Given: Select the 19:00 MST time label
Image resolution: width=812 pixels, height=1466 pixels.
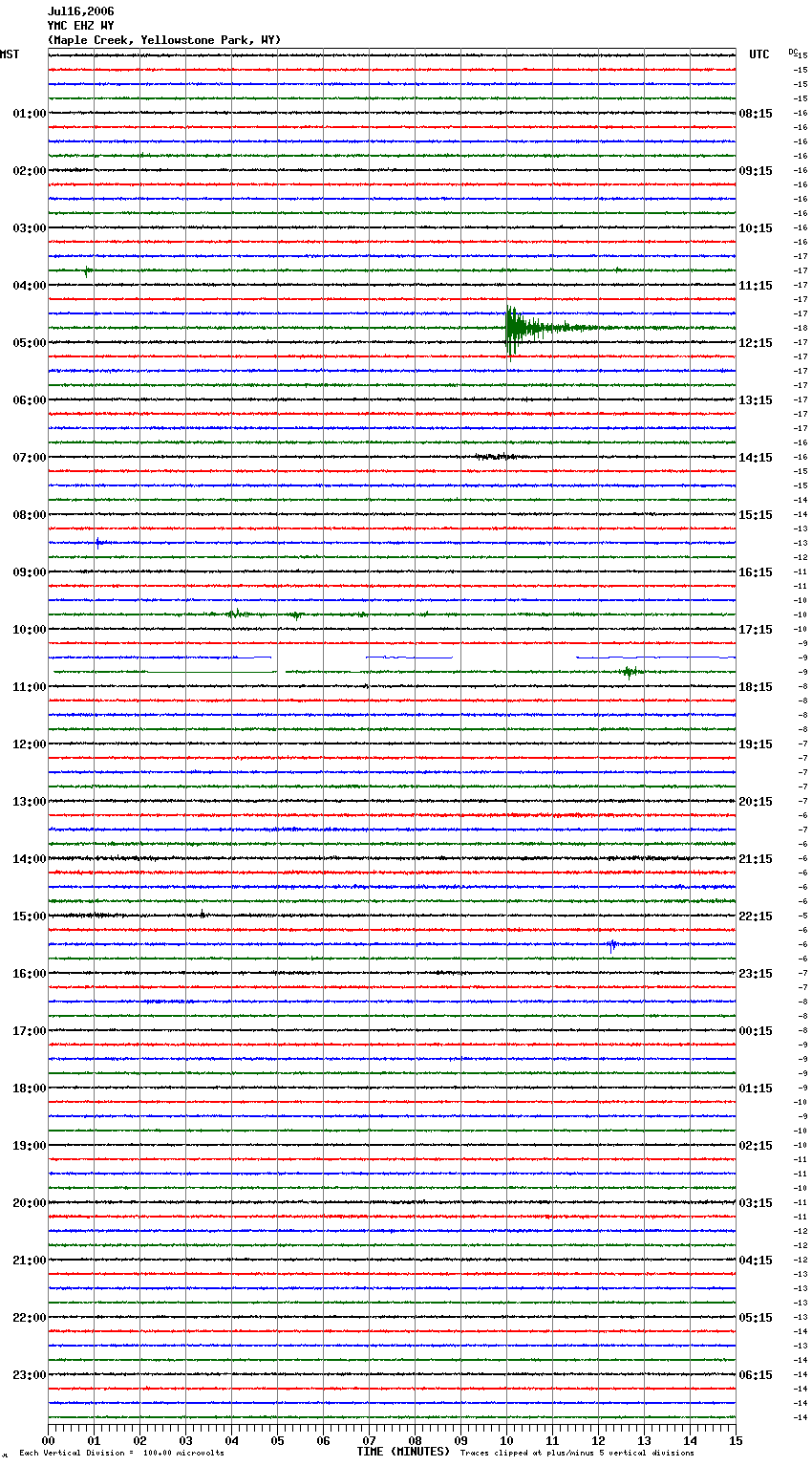Looking at the screenshot, I should pyautogui.click(x=30, y=1146).
